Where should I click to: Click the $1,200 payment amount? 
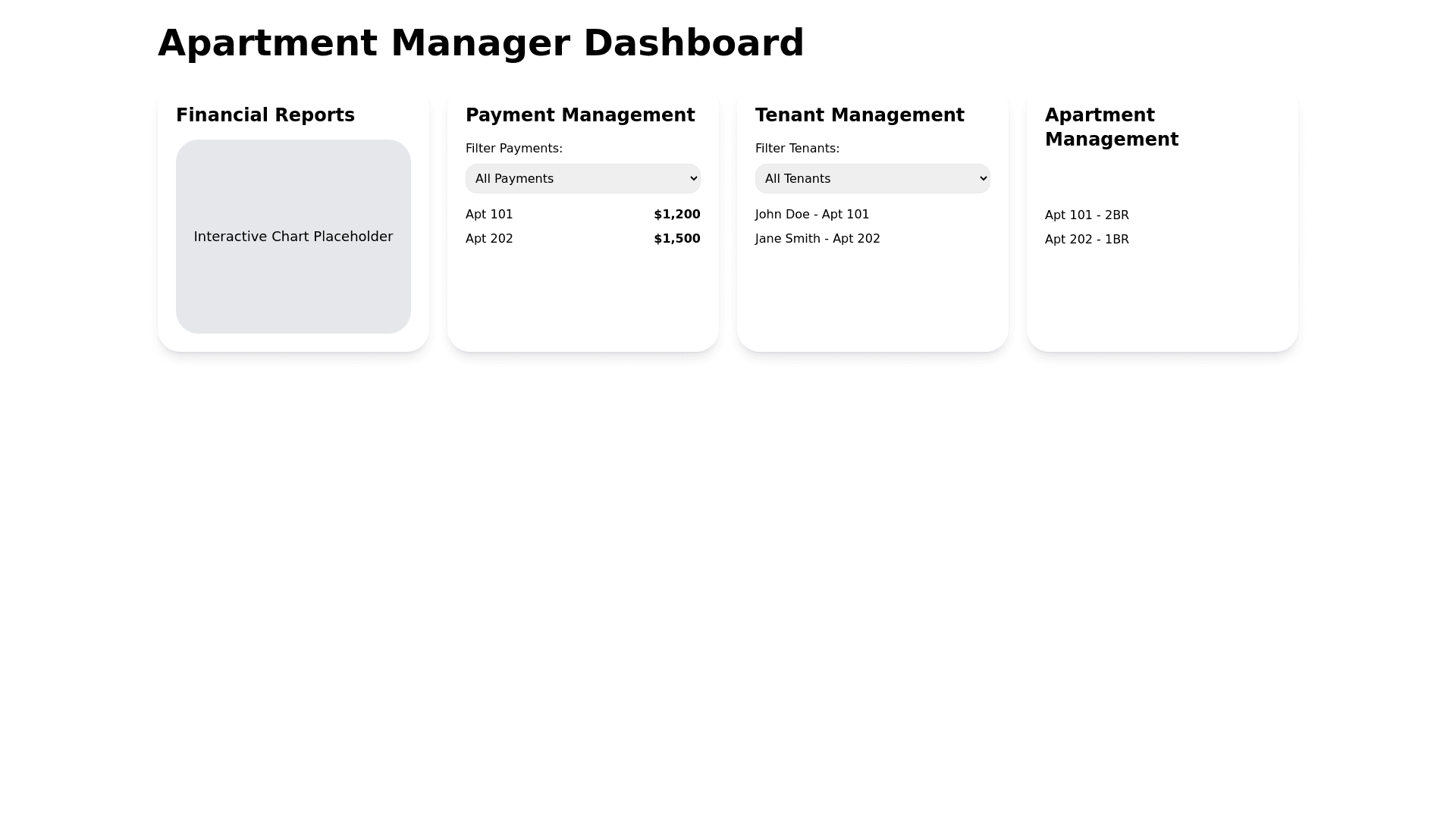point(676,215)
